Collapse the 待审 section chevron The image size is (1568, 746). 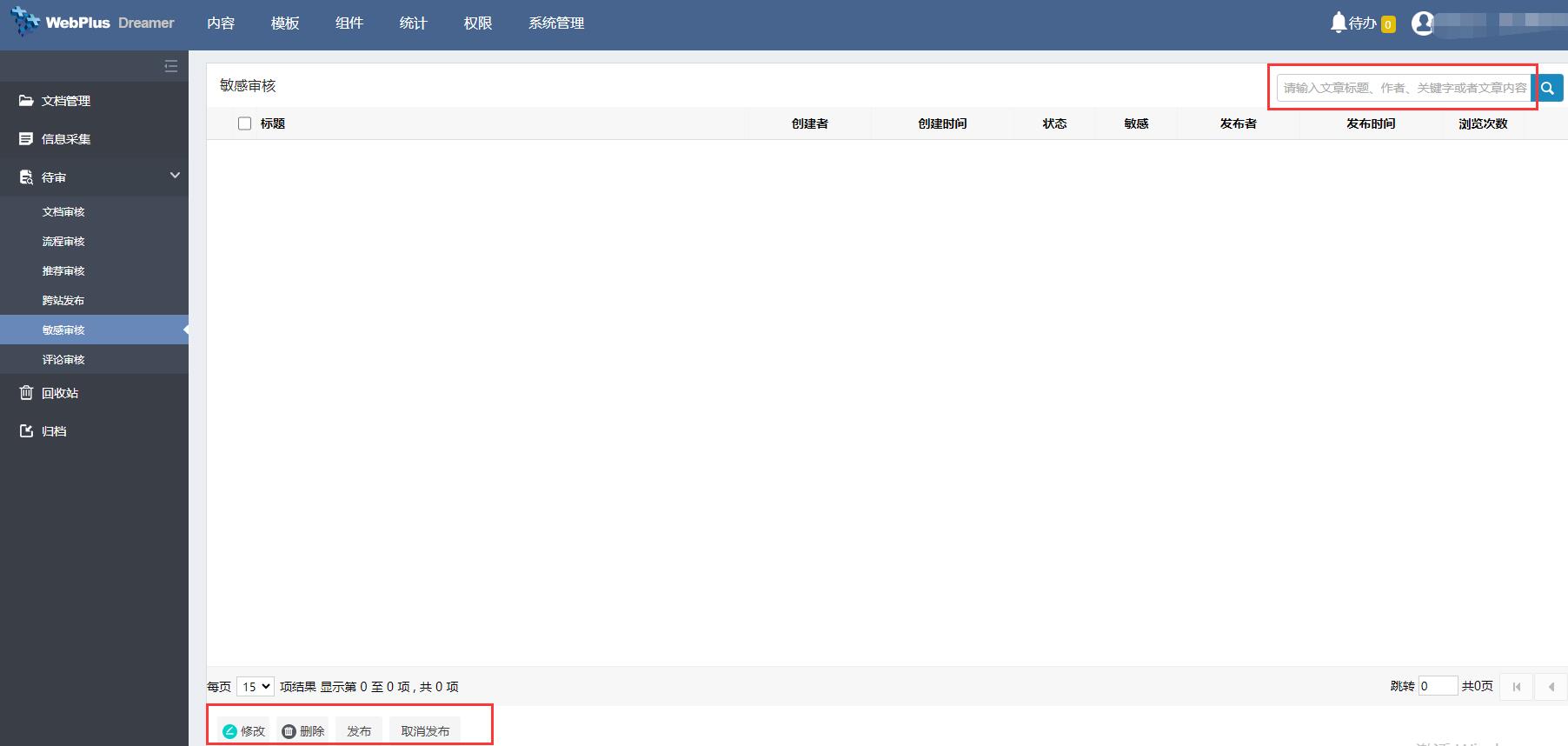click(x=175, y=176)
